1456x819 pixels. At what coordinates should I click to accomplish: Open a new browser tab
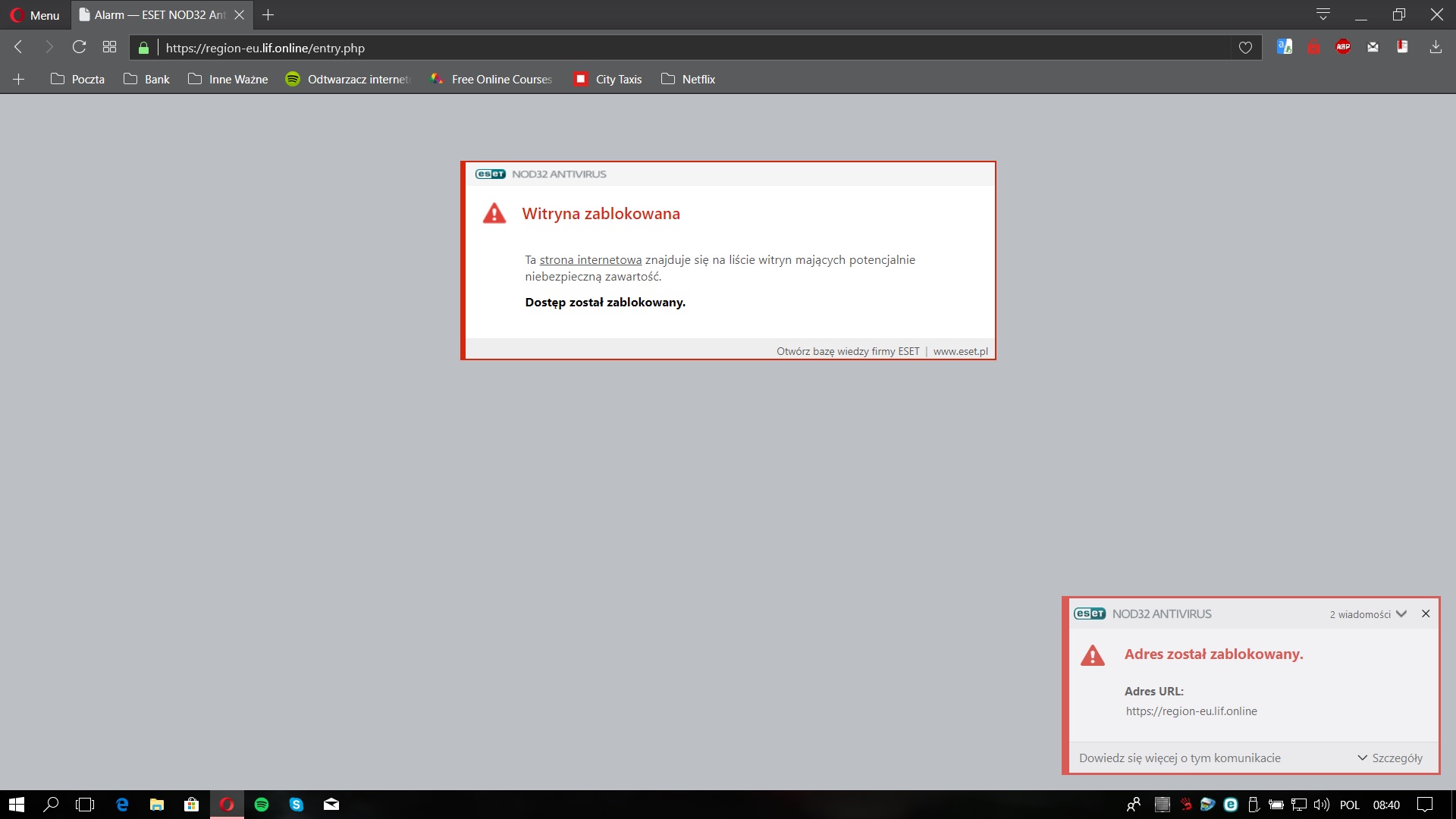point(268,15)
